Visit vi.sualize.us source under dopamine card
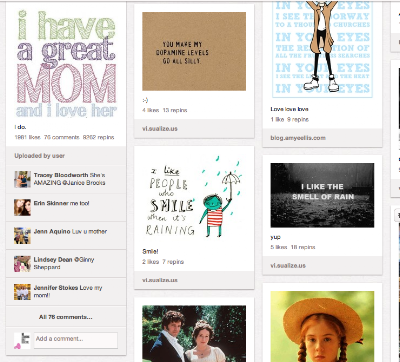 160,129
